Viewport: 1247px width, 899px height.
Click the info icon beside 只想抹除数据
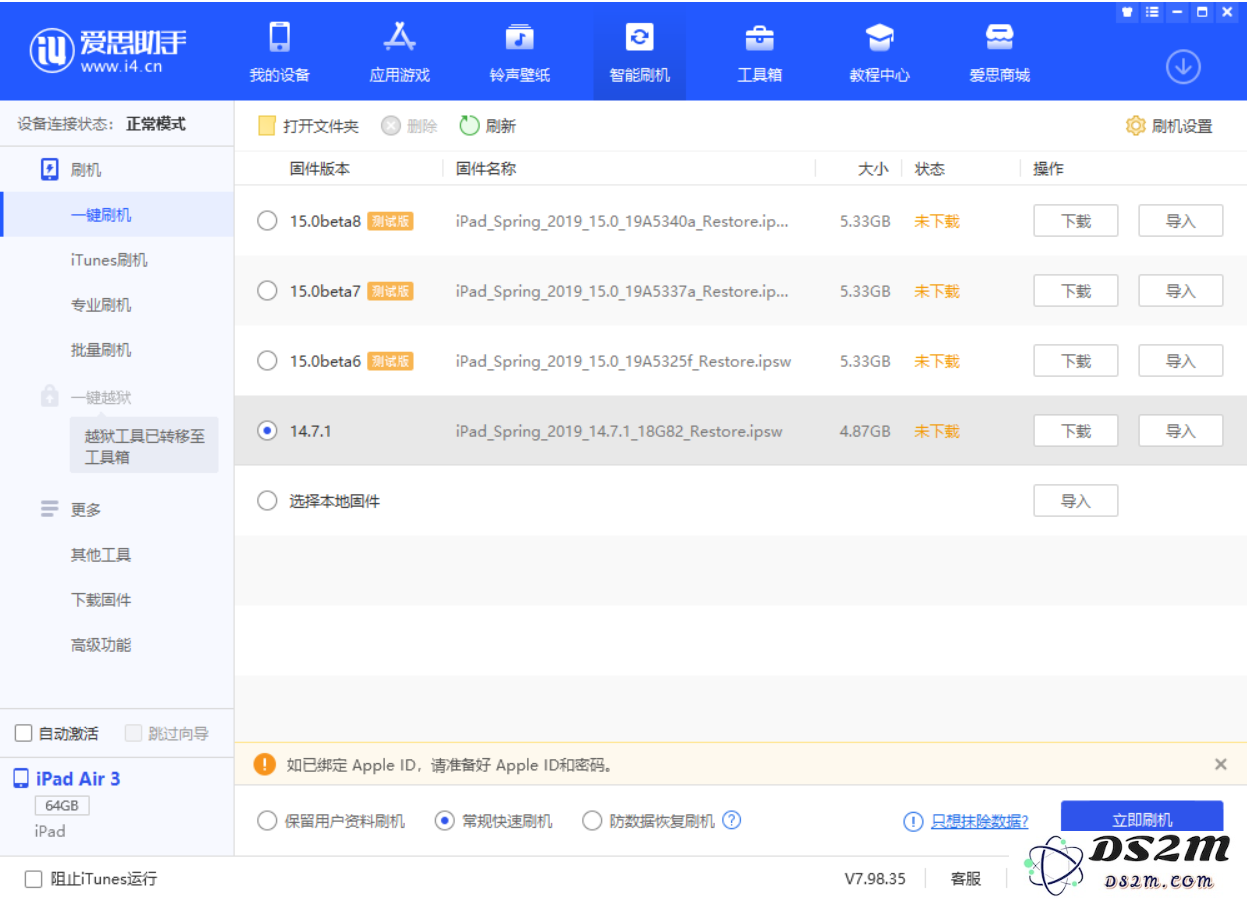(913, 821)
